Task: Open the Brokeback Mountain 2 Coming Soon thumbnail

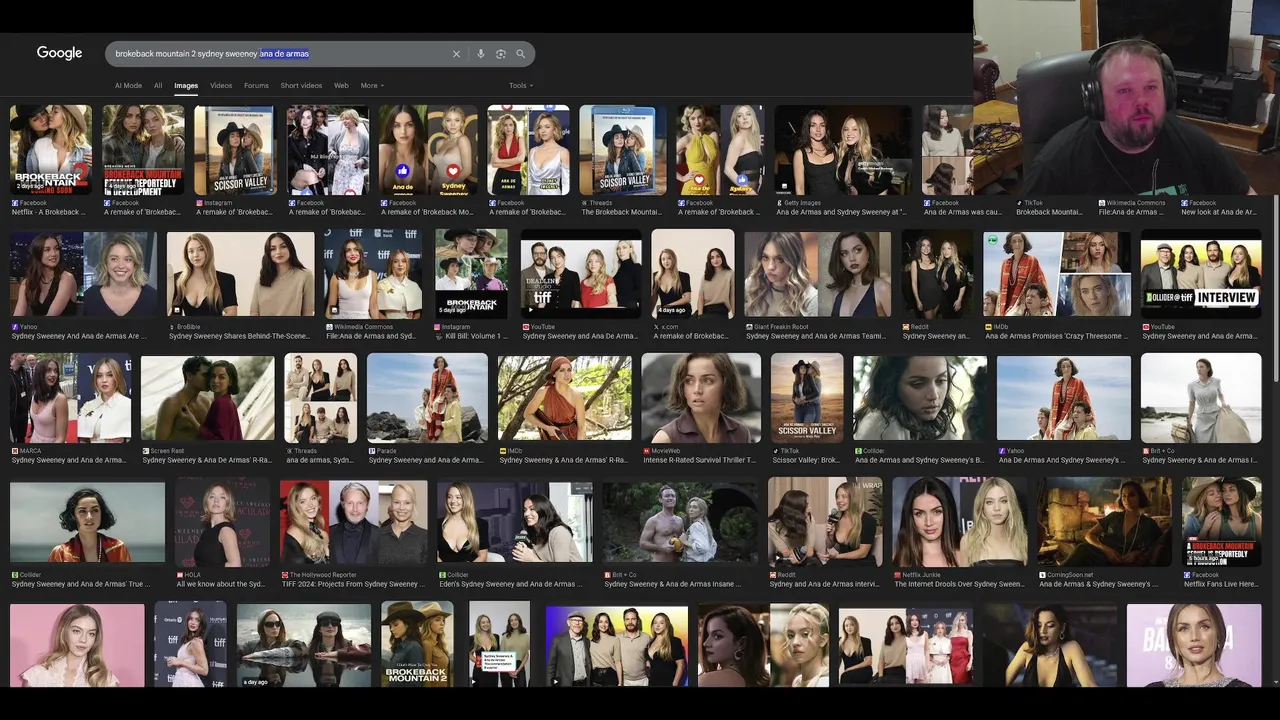Action: pyautogui.click(x=51, y=150)
